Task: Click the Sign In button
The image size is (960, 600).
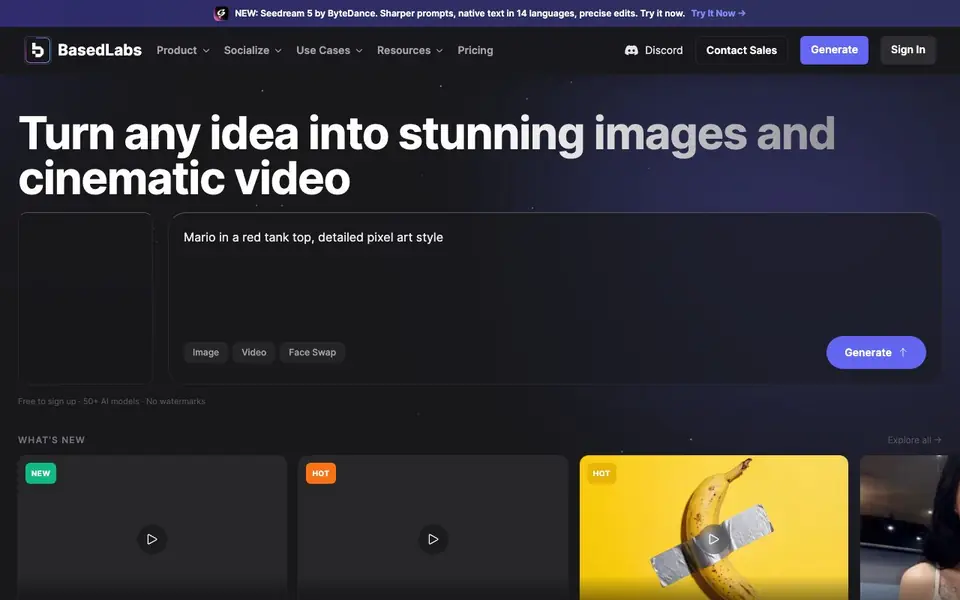Action: pyautogui.click(x=908, y=50)
